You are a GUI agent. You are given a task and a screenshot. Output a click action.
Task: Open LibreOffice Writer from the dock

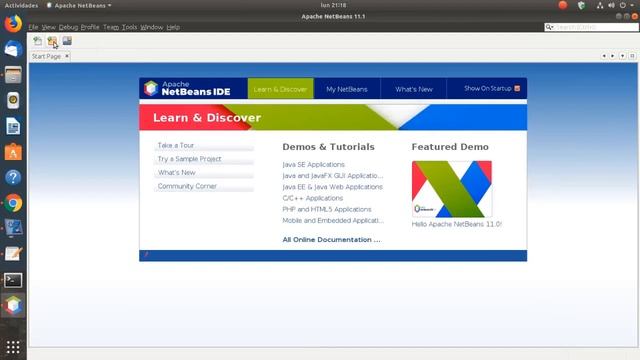[13, 126]
